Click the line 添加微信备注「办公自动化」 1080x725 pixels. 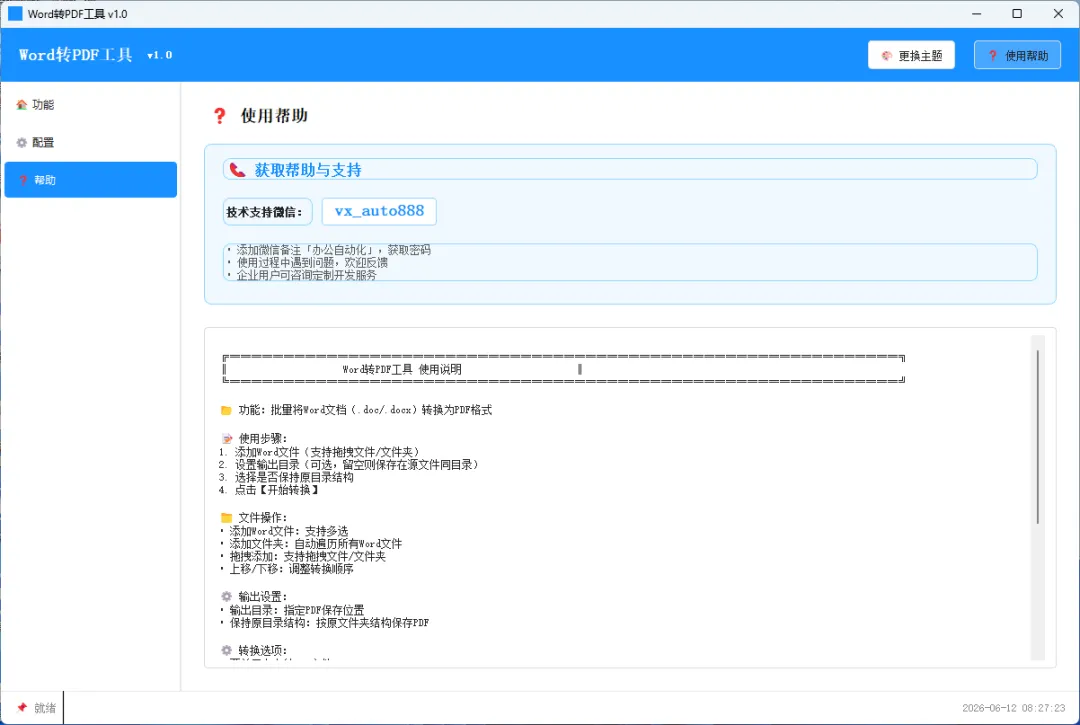tap(333, 250)
